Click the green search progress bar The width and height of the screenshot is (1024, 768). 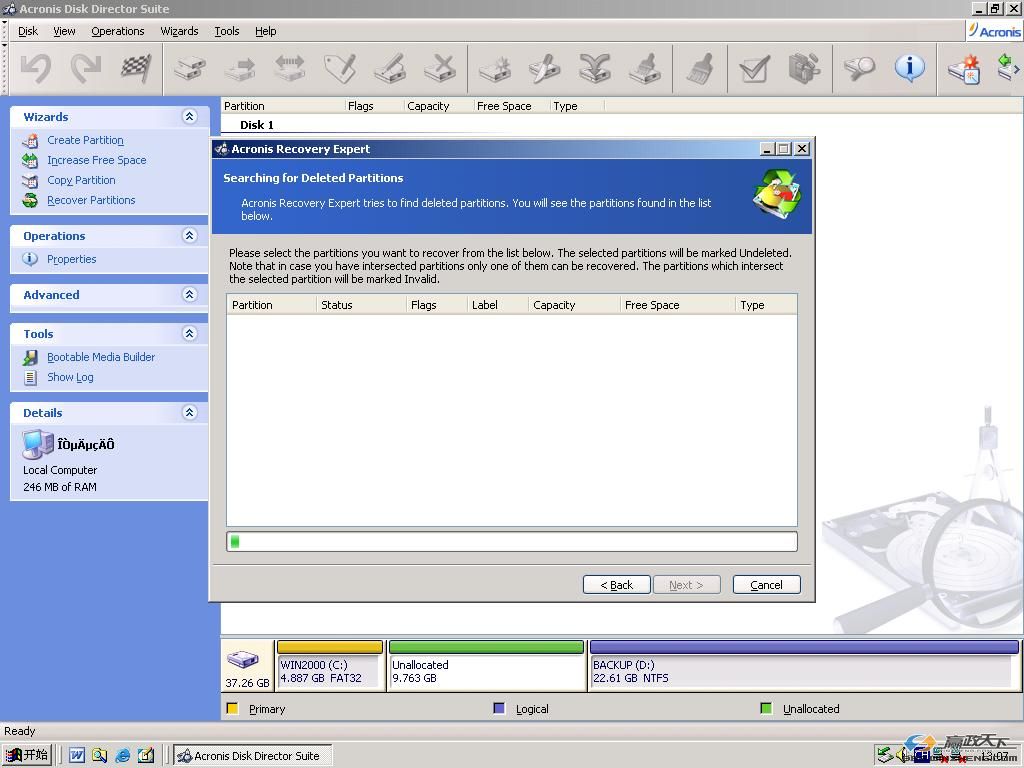click(512, 541)
